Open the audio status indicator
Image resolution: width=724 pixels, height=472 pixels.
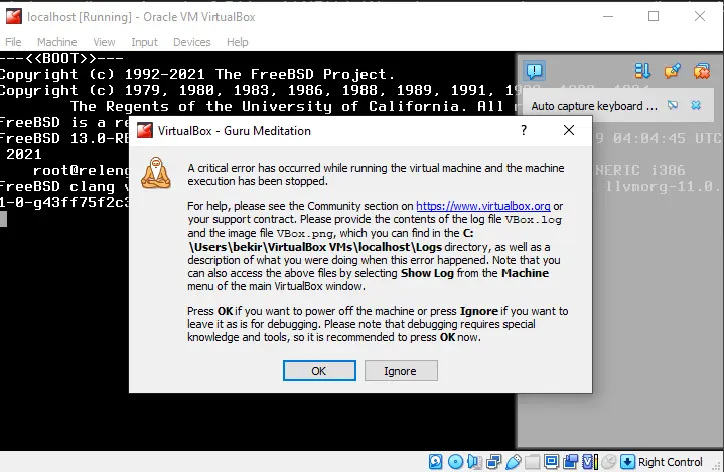coord(474,461)
